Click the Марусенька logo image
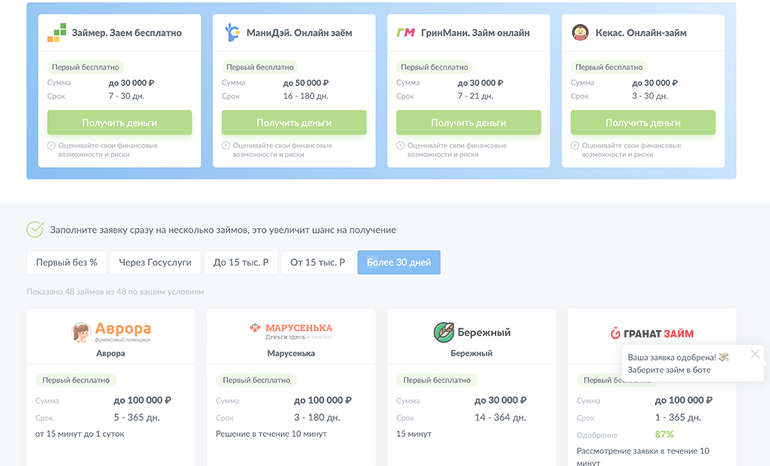770x466 pixels. coord(291,331)
